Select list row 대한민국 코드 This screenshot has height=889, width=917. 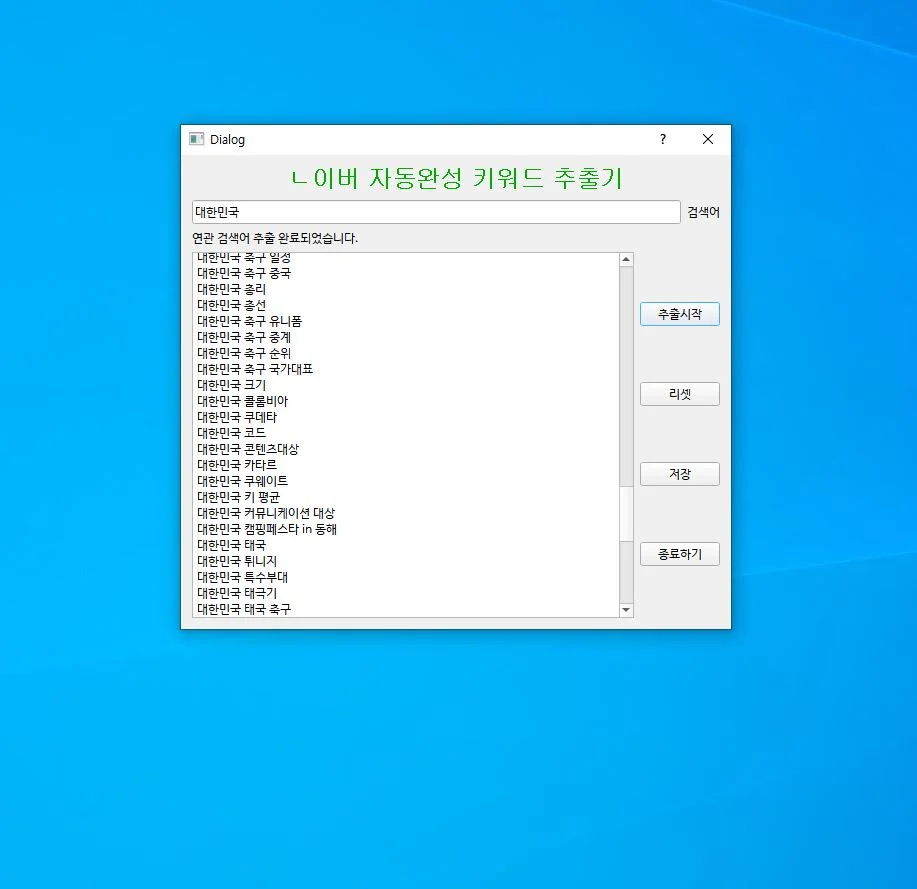coord(405,433)
